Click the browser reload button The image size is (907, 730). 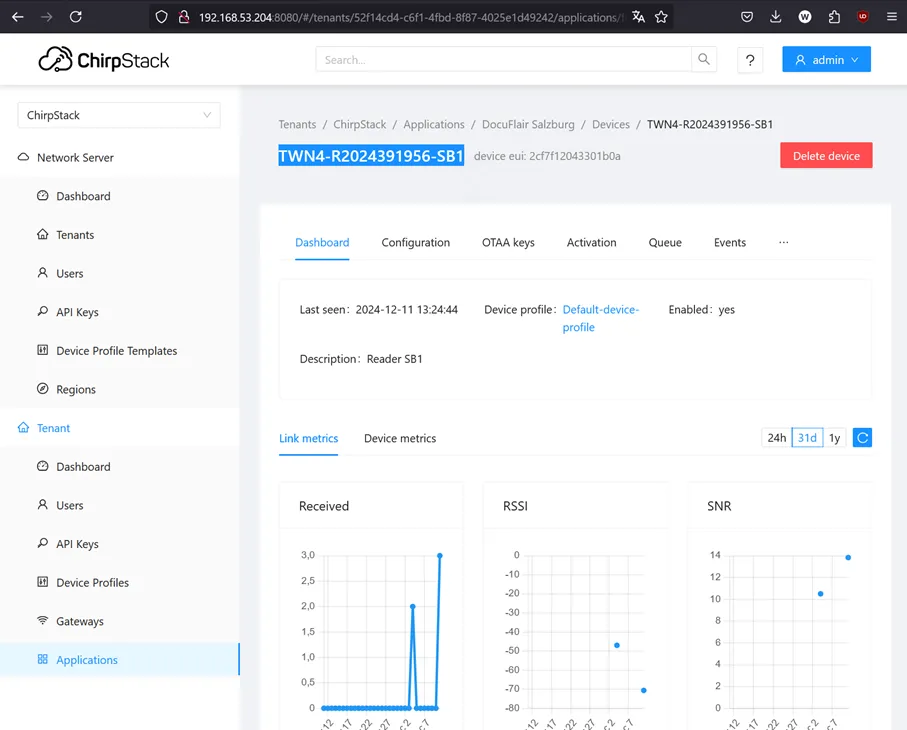[x=76, y=17]
